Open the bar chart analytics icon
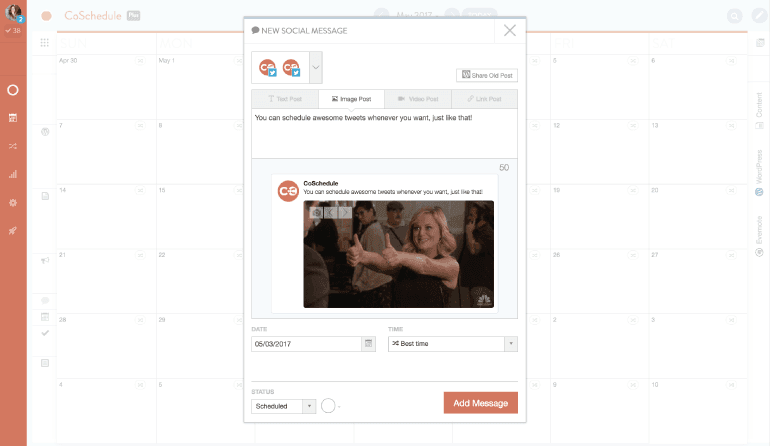Screen dimensions: 770x446 tap(13, 174)
